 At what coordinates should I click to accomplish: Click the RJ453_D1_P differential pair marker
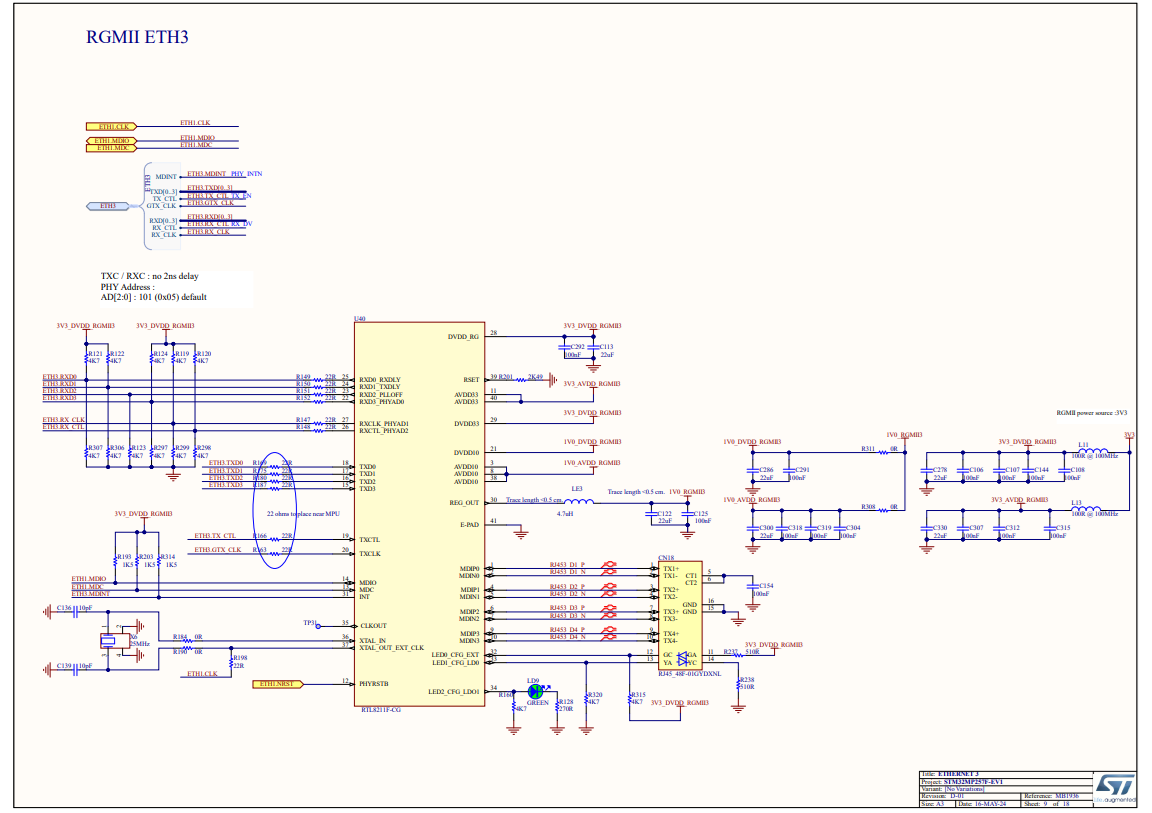609,565
